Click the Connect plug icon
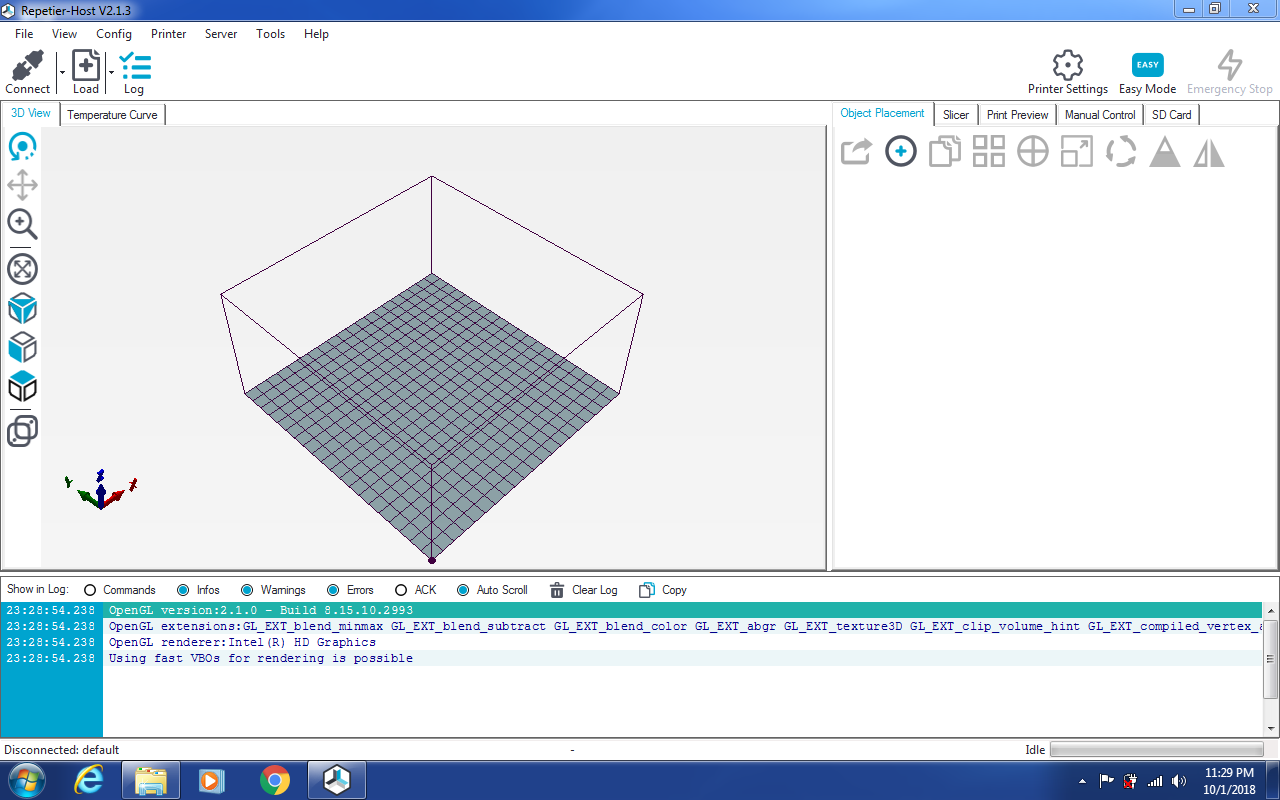The height and width of the screenshot is (800, 1280). (x=27, y=66)
